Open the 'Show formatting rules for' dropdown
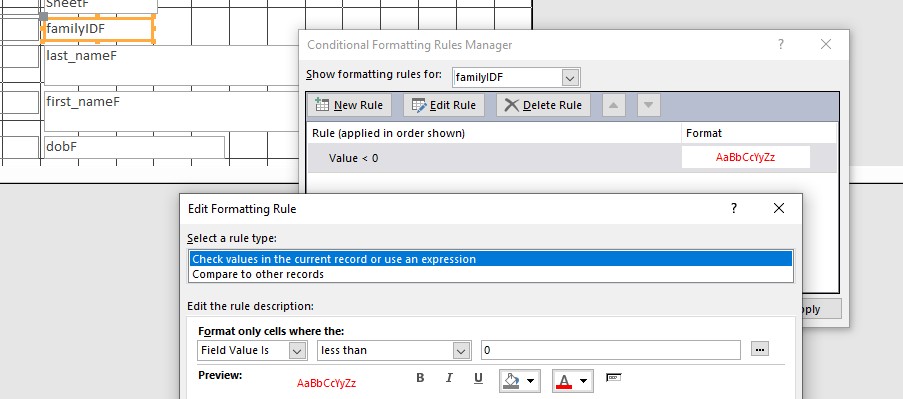Screen dimensions: 903x399 click(570, 77)
